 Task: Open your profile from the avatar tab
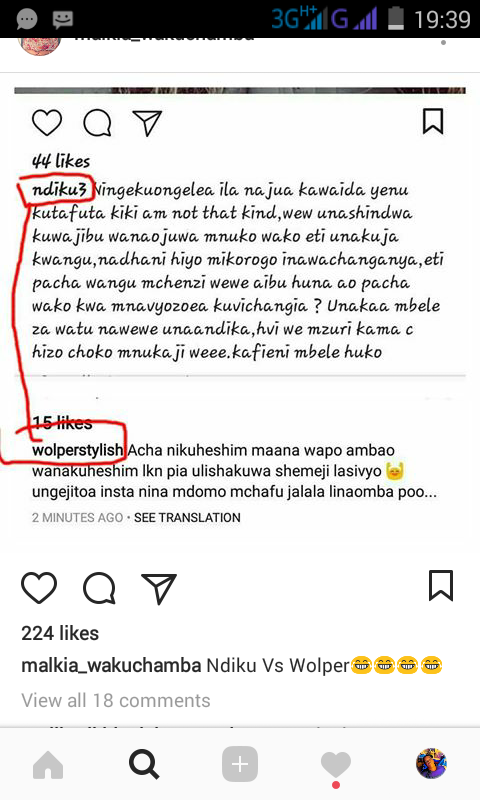pos(432,764)
